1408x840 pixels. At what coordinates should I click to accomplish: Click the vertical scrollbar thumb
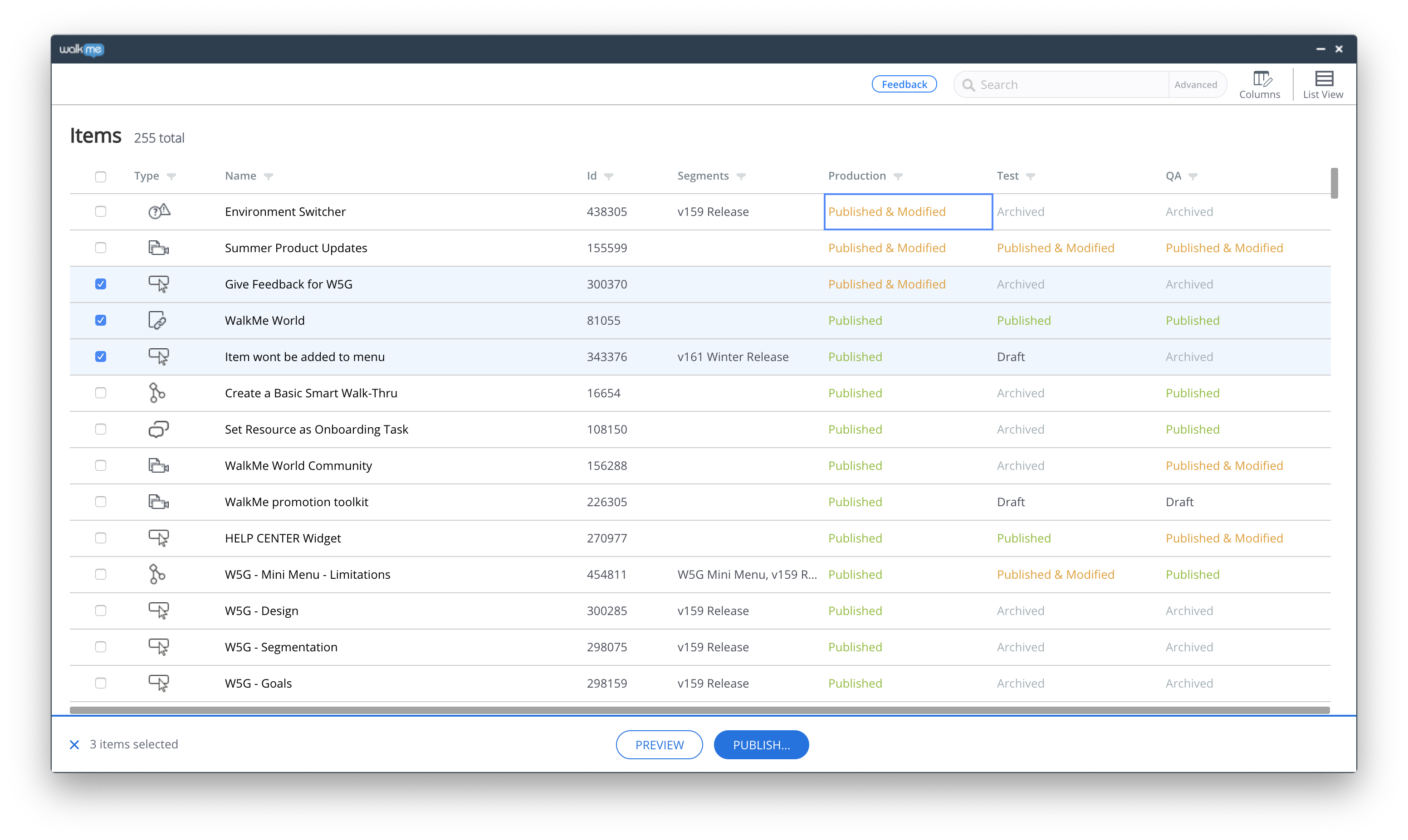(x=1335, y=183)
